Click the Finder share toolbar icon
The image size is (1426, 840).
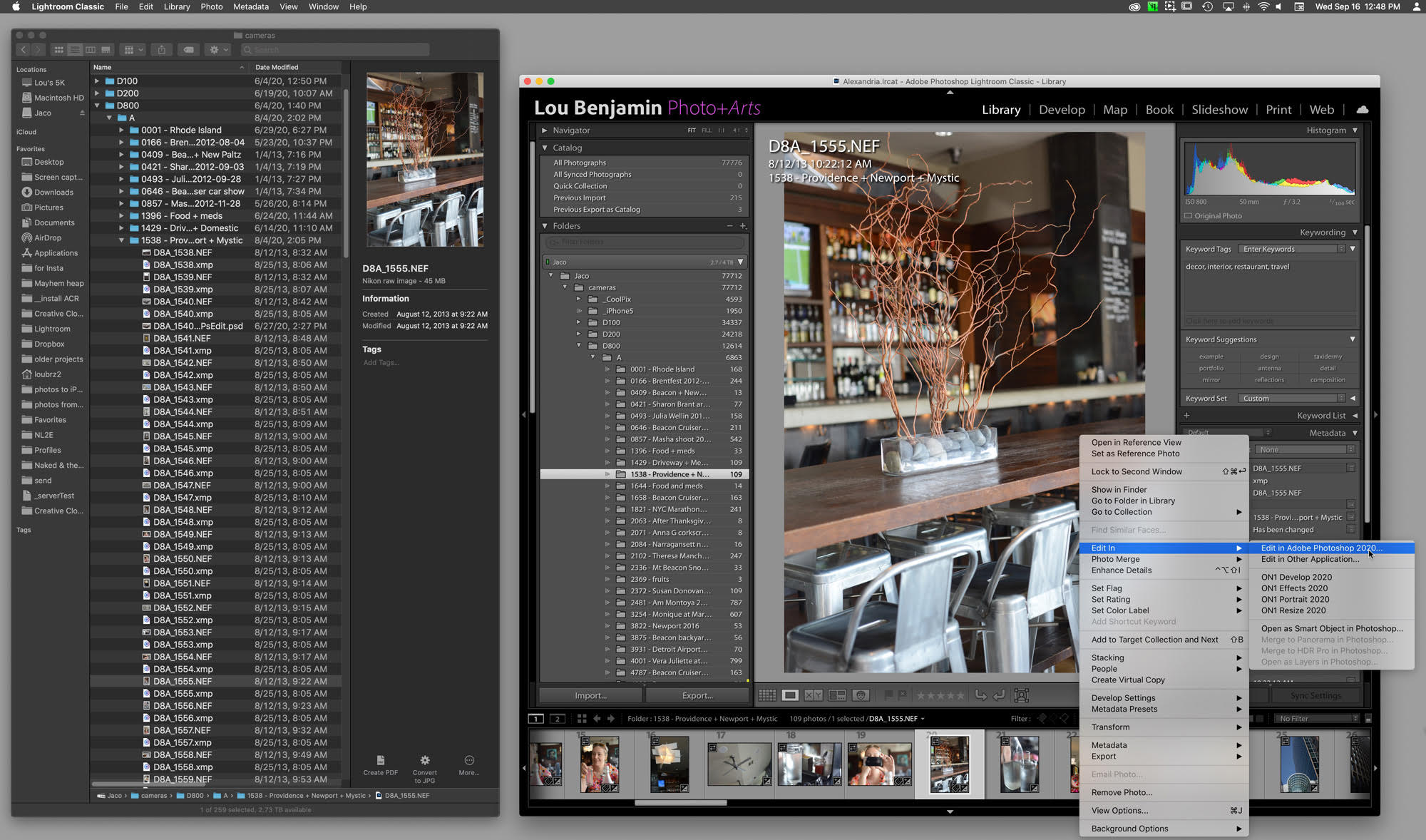click(162, 50)
